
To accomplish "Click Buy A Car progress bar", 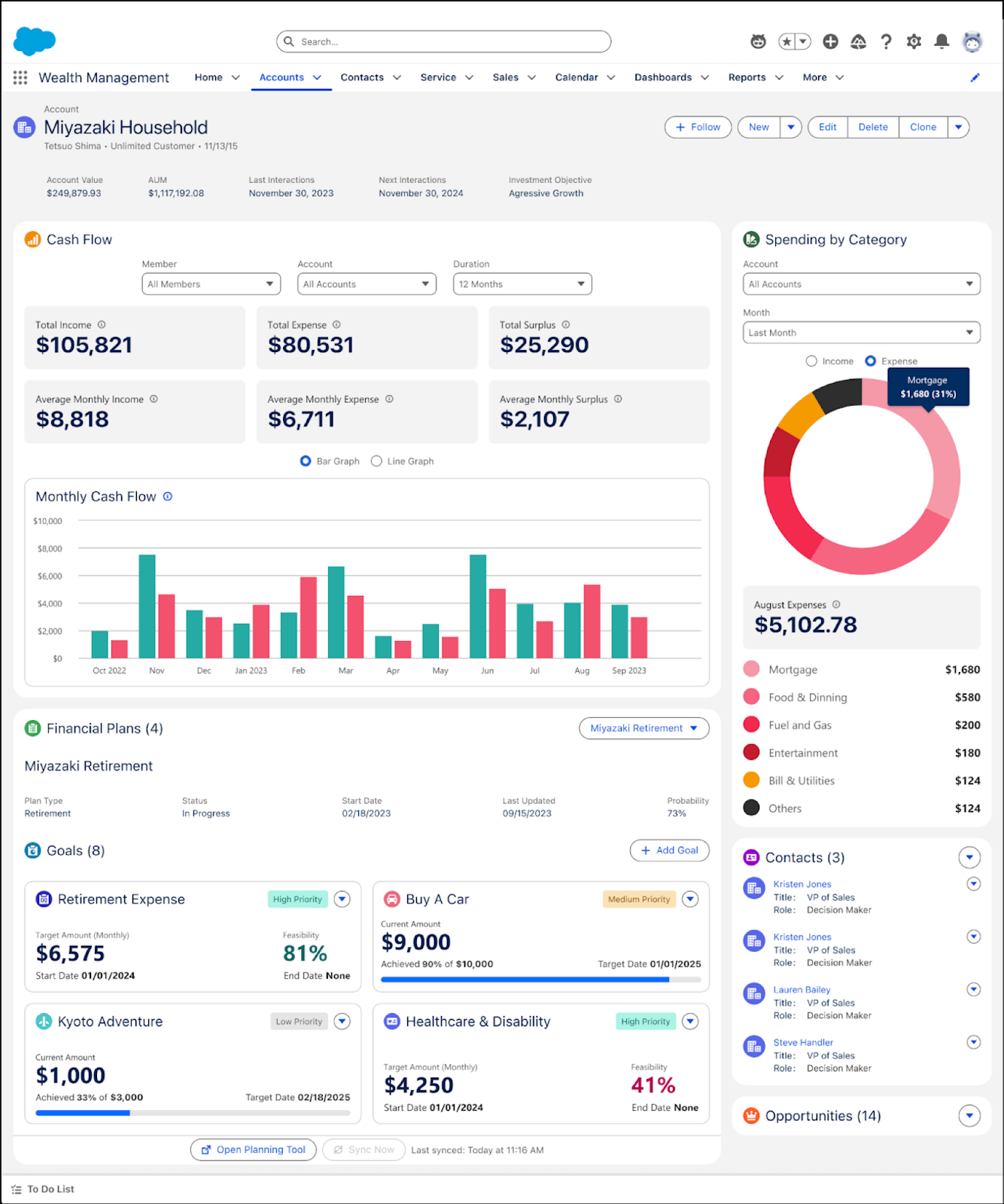I will [x=541, y=980].
